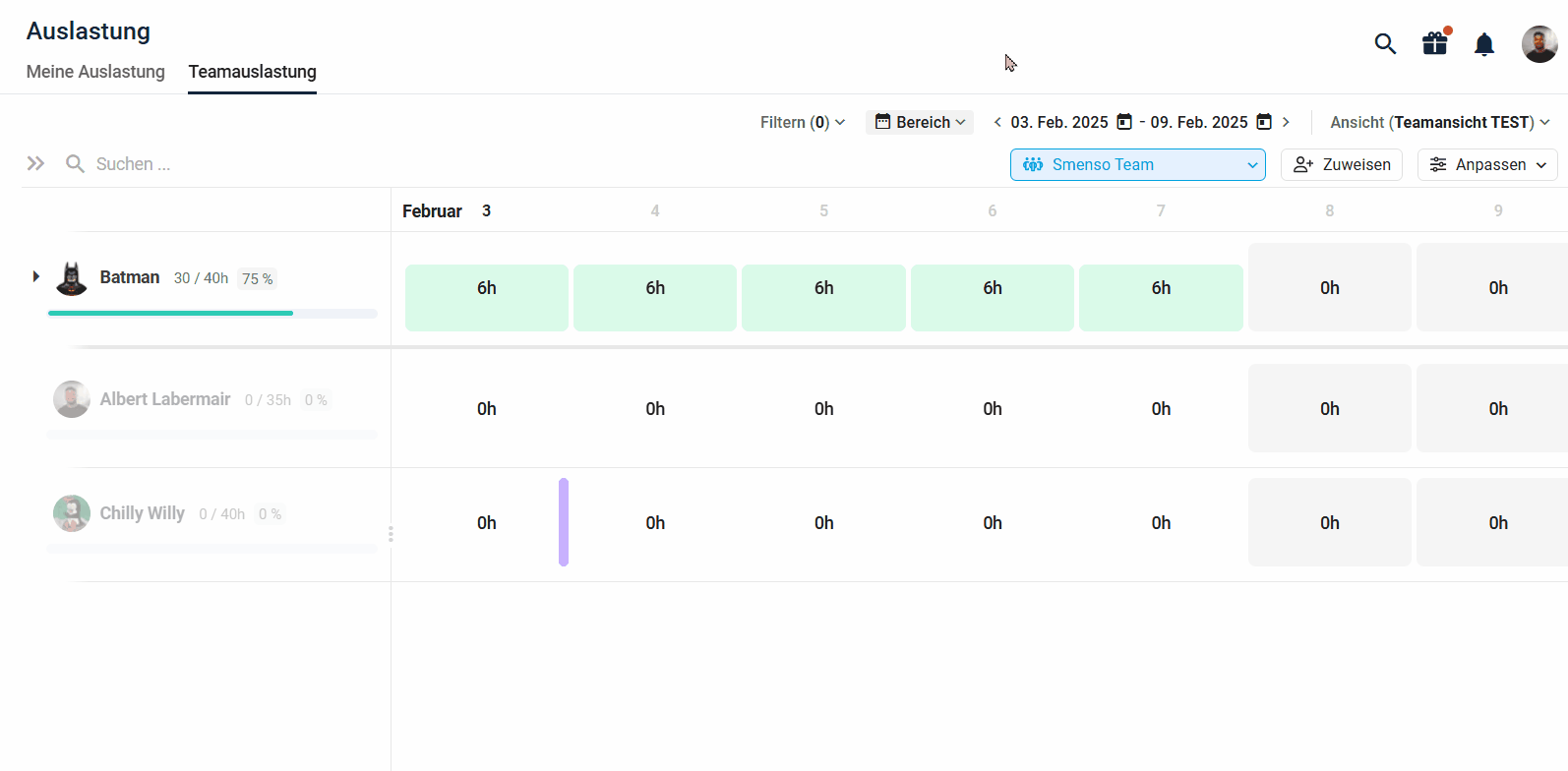Expand Batman's row details
Viewport: 1568px width, 771px height.
[36, 276]
